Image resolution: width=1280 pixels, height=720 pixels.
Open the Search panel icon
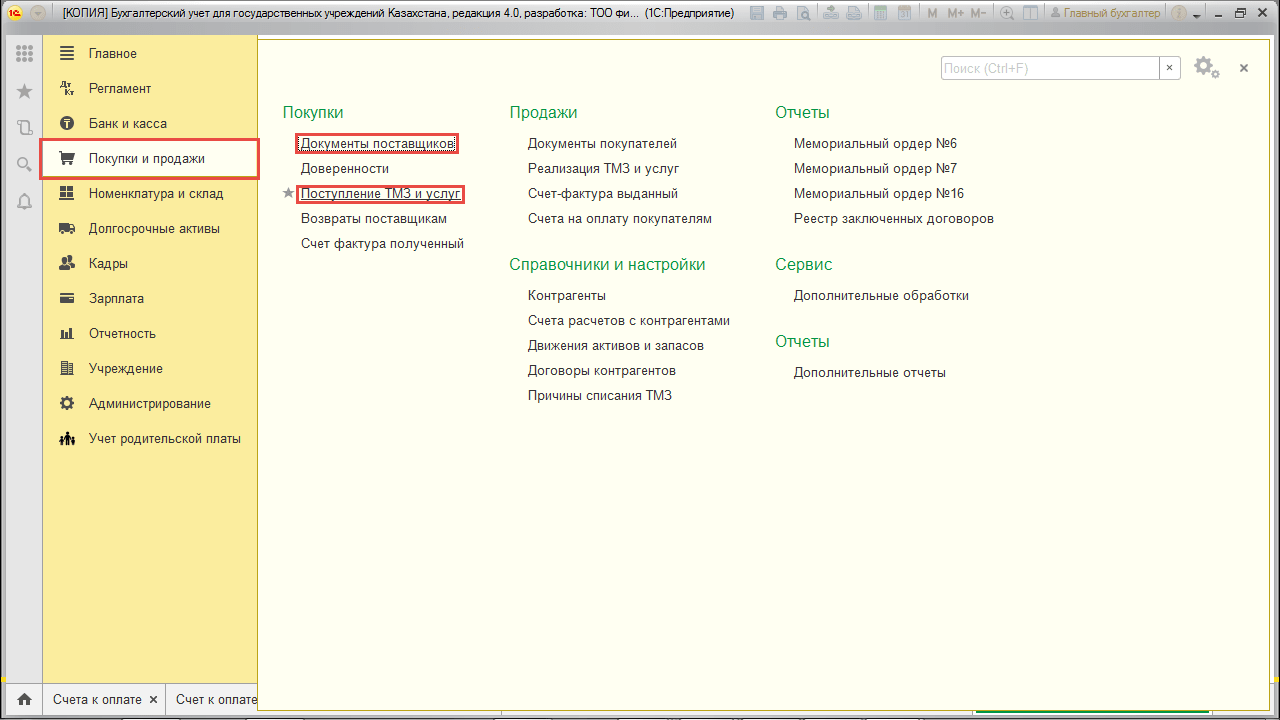coord(22,161)
